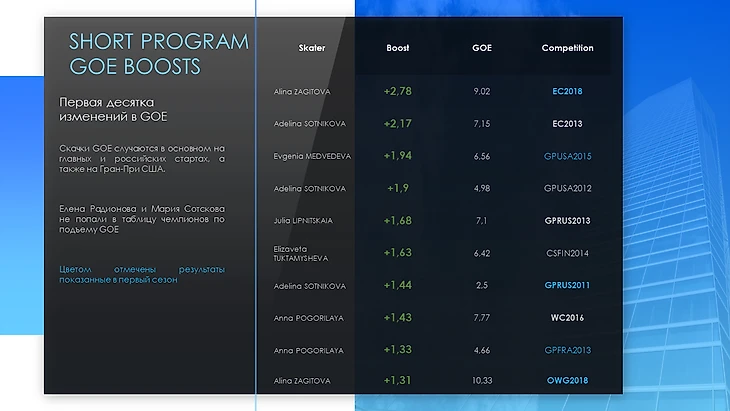Click the Short Program GOE Boosts title
Image resolution: width=730 pixels, height=411 pixels.
(x=158, y=54)
